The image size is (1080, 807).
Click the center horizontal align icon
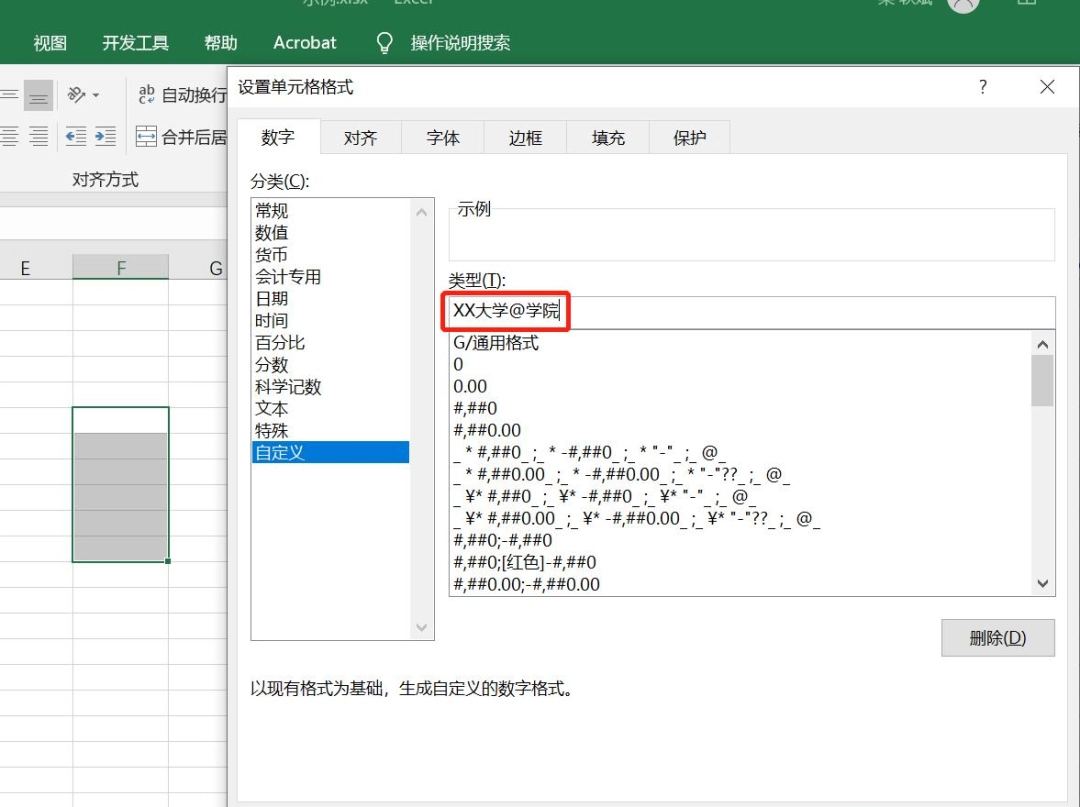(x=9, y=136)
